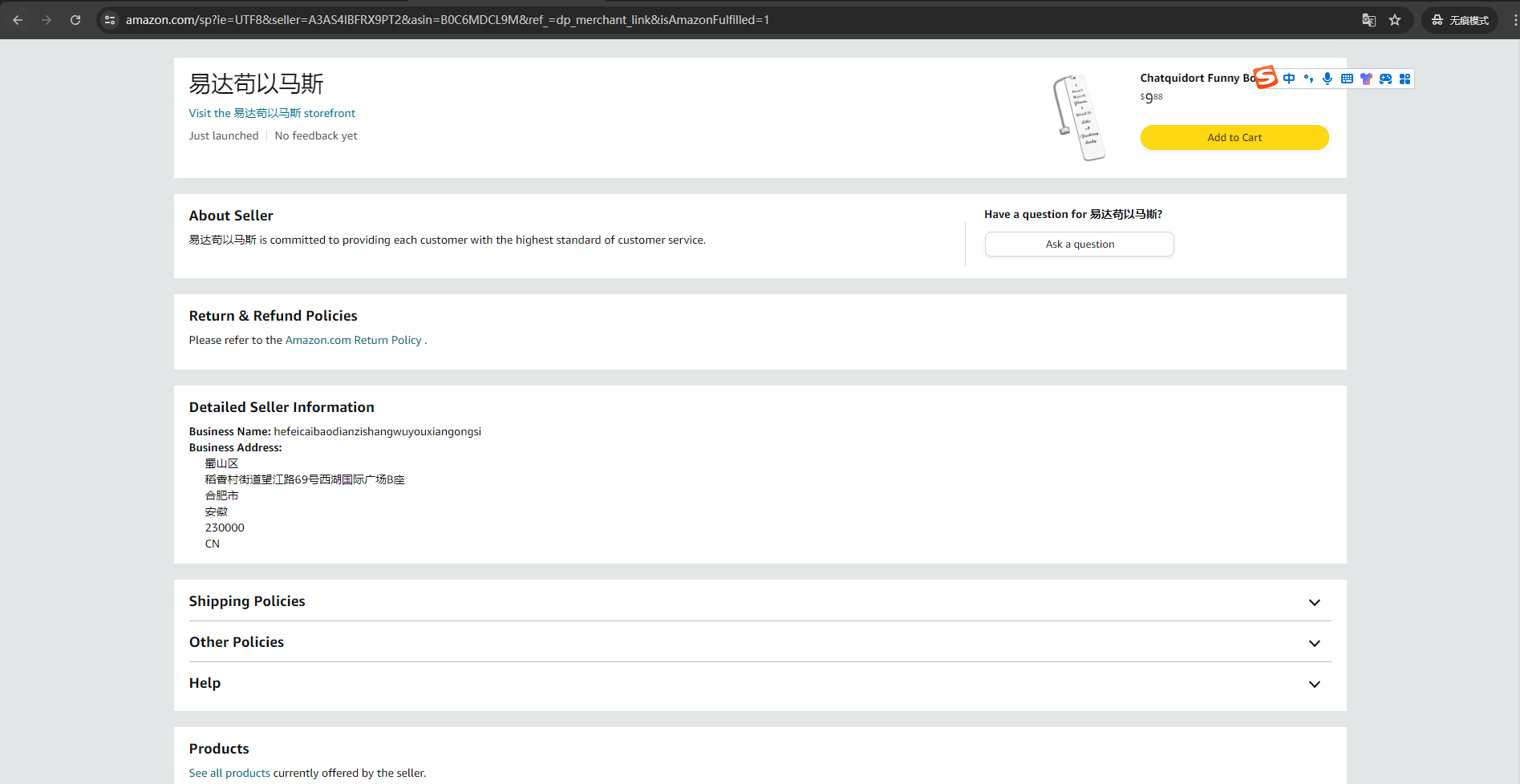Click the 'Return & Refund Policies' heading
This screenshot has width=1520, height=784.
(274, 316)
